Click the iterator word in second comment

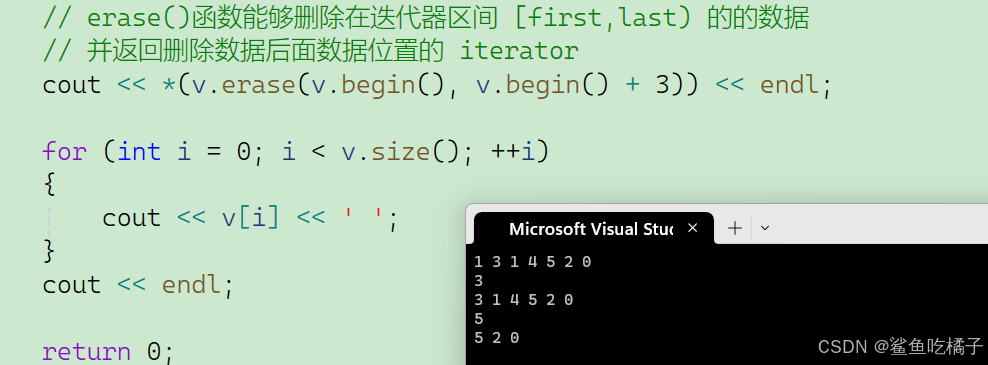pos(519,52)
